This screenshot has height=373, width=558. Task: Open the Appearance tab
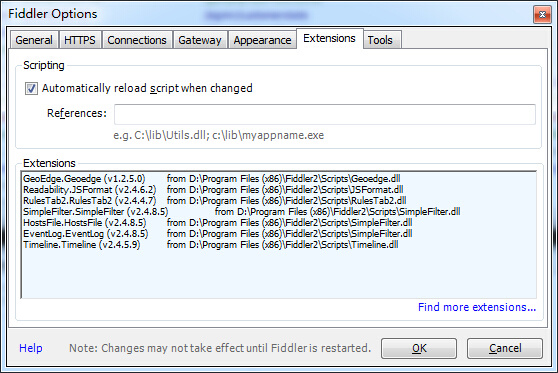tap(262, 40)
